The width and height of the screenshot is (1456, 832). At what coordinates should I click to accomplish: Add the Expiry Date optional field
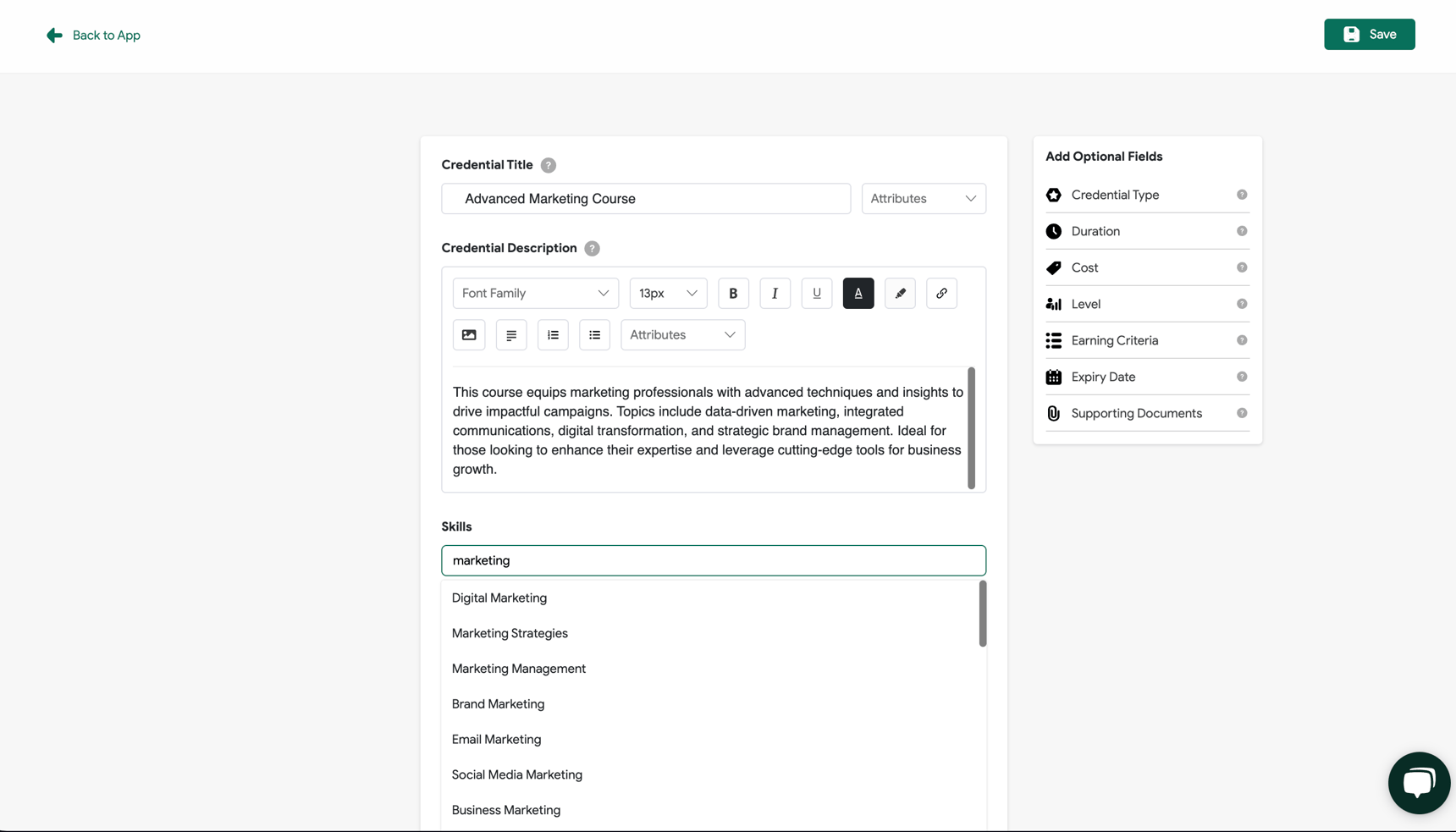(1103, 377)
